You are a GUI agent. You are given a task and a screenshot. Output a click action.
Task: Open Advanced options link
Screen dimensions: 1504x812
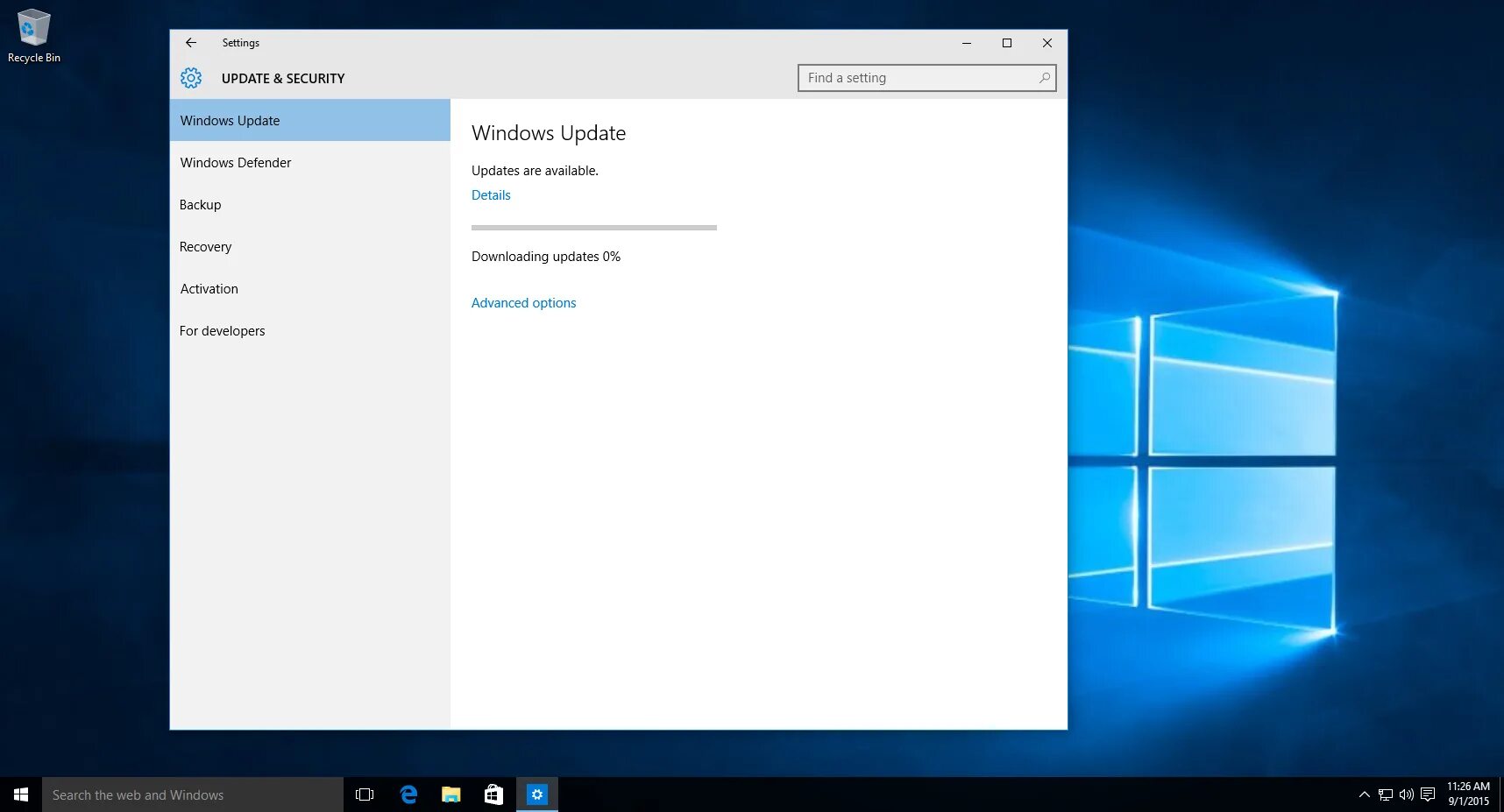tap(524, 303)
